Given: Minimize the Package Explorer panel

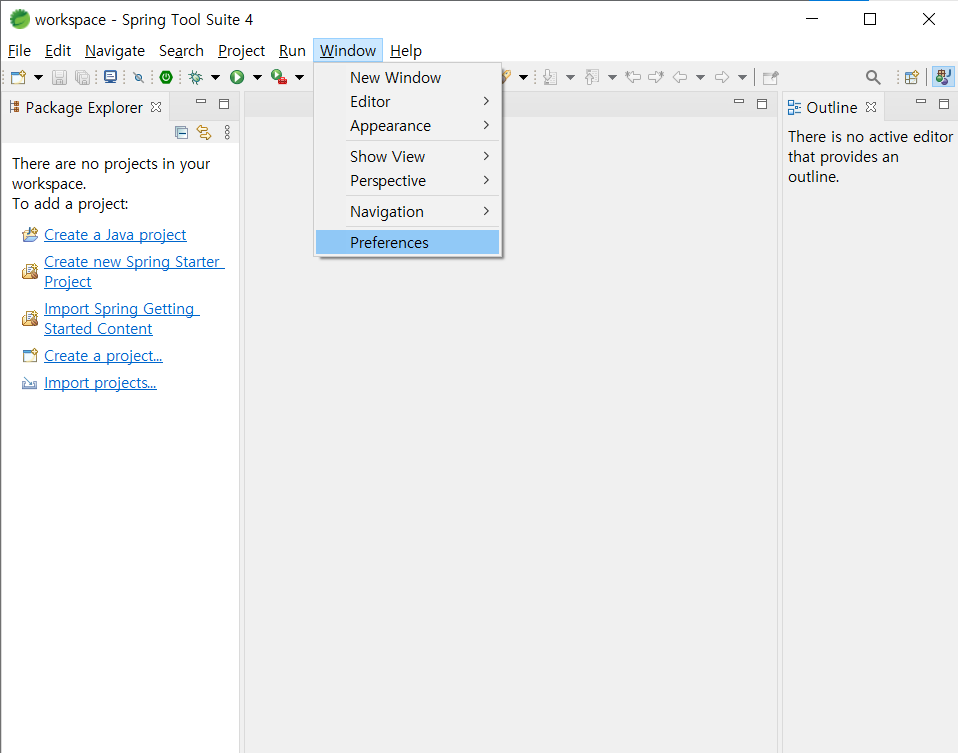Looking at the screenshot, I should pyautogui.click(x=201, y=102).
